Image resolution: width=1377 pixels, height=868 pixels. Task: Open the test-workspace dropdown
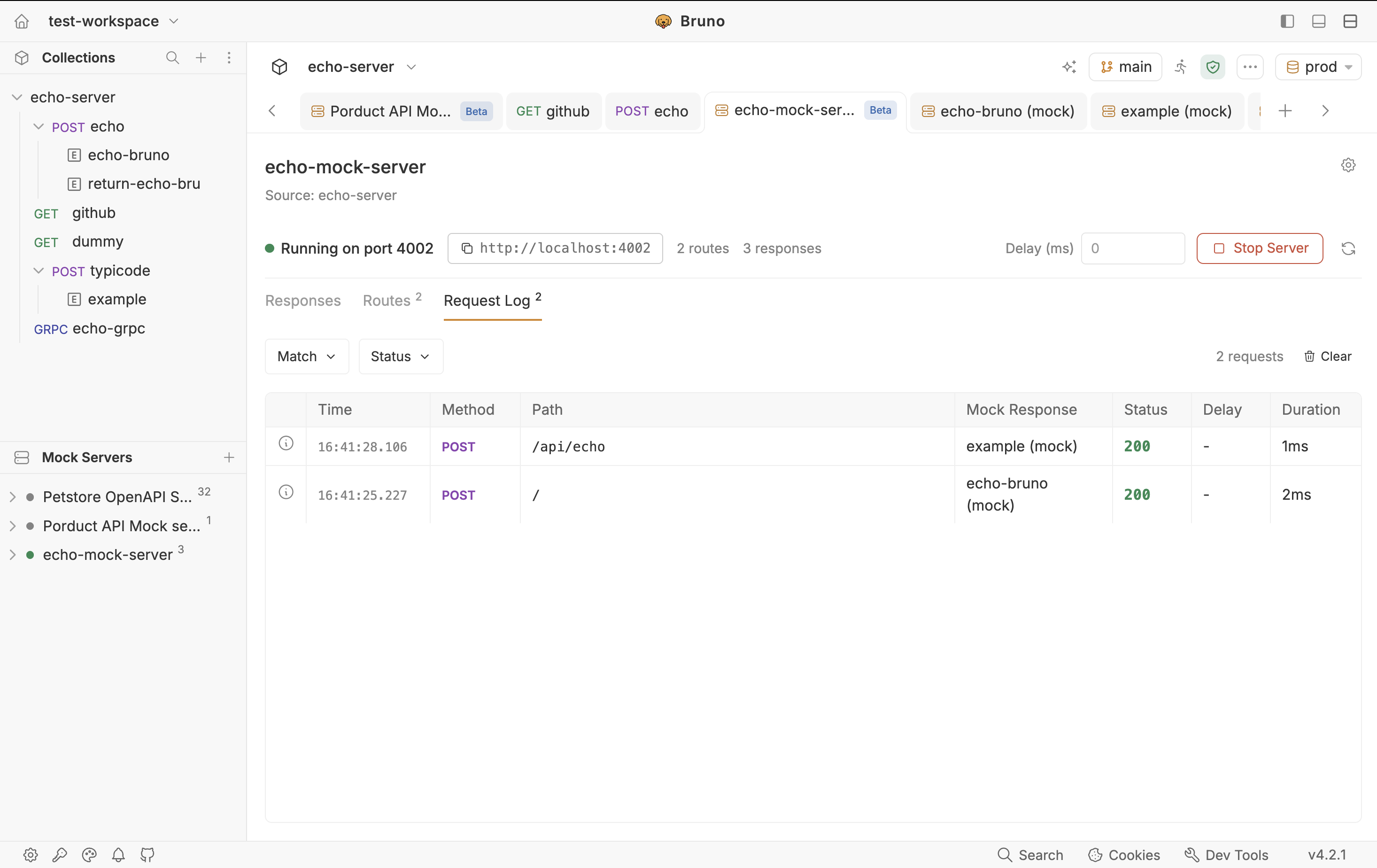(113, 21)
